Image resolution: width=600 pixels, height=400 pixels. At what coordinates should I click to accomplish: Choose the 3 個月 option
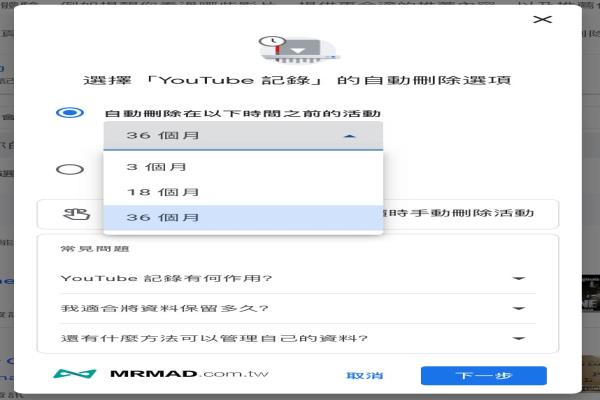[x=243, y=167]
